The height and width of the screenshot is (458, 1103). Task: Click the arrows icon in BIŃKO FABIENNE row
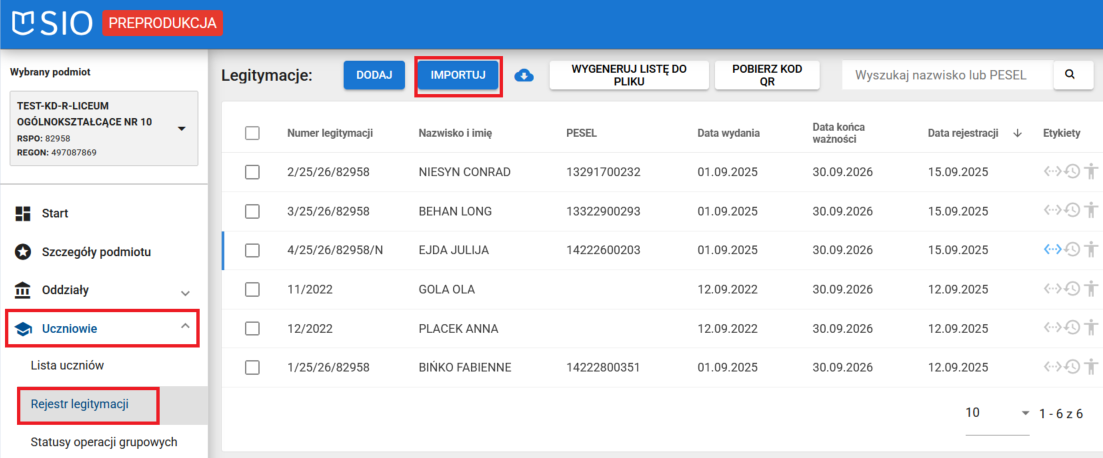pos(1052,367)
